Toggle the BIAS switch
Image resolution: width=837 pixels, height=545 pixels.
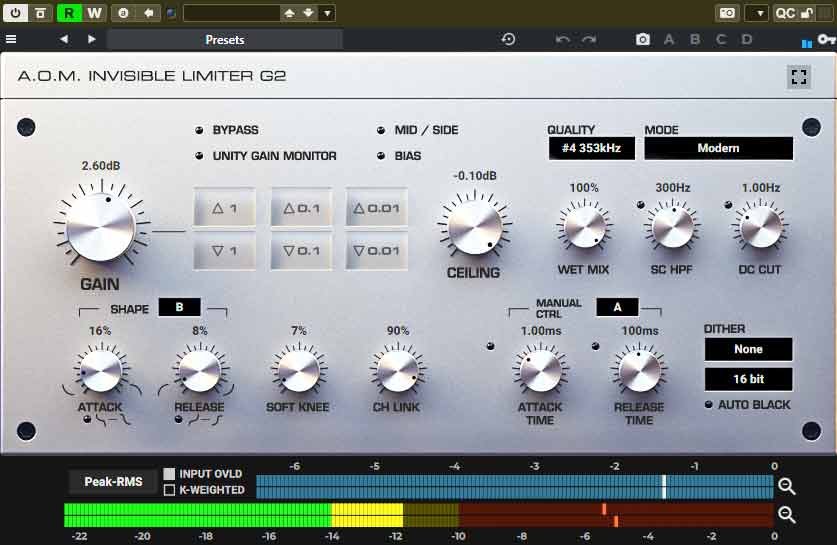click(381, 156)
